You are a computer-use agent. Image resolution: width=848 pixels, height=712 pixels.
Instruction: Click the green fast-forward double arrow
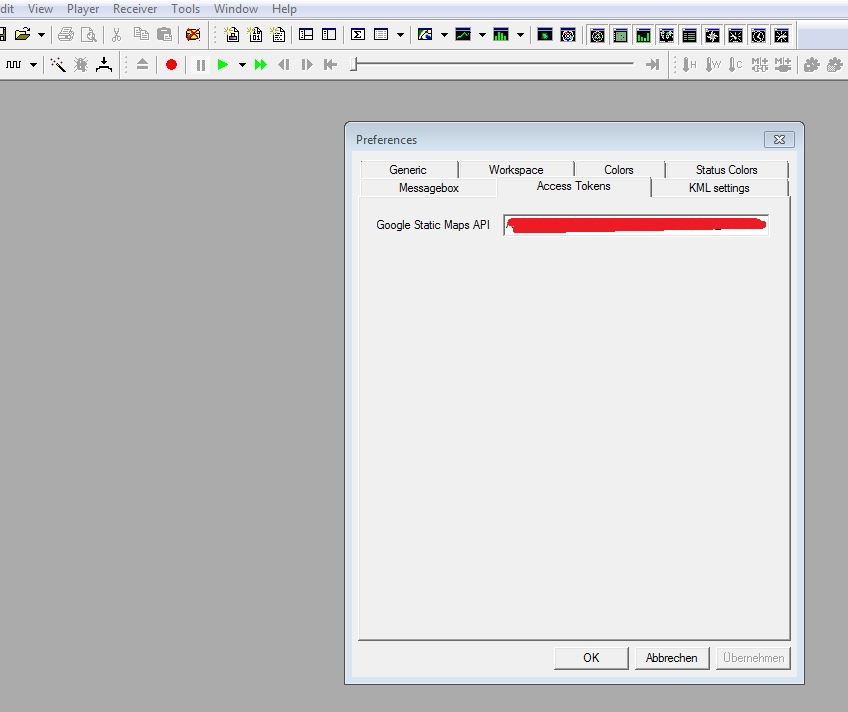point(261,65)
